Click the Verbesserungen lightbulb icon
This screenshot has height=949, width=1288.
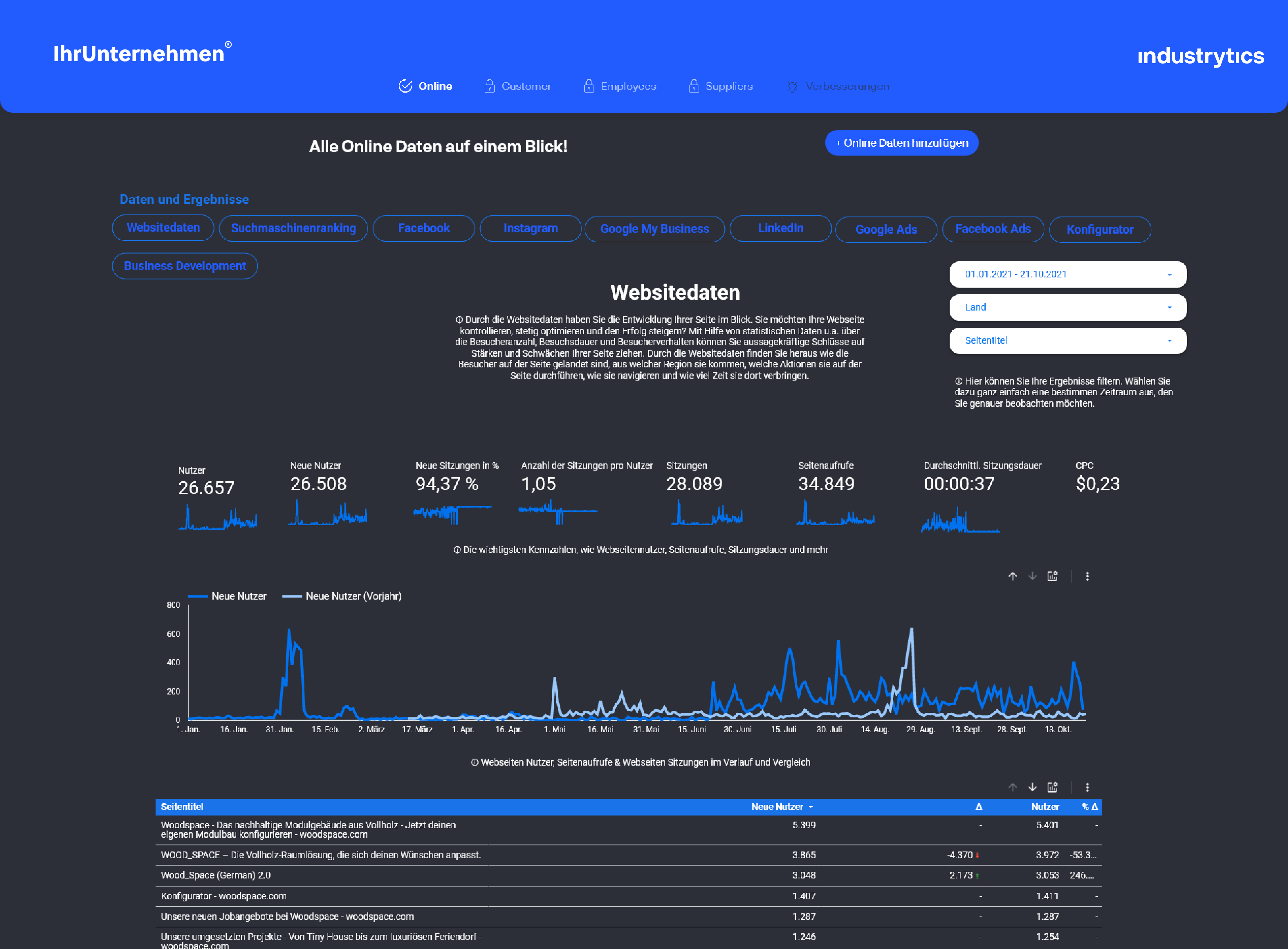click(792, 87)
